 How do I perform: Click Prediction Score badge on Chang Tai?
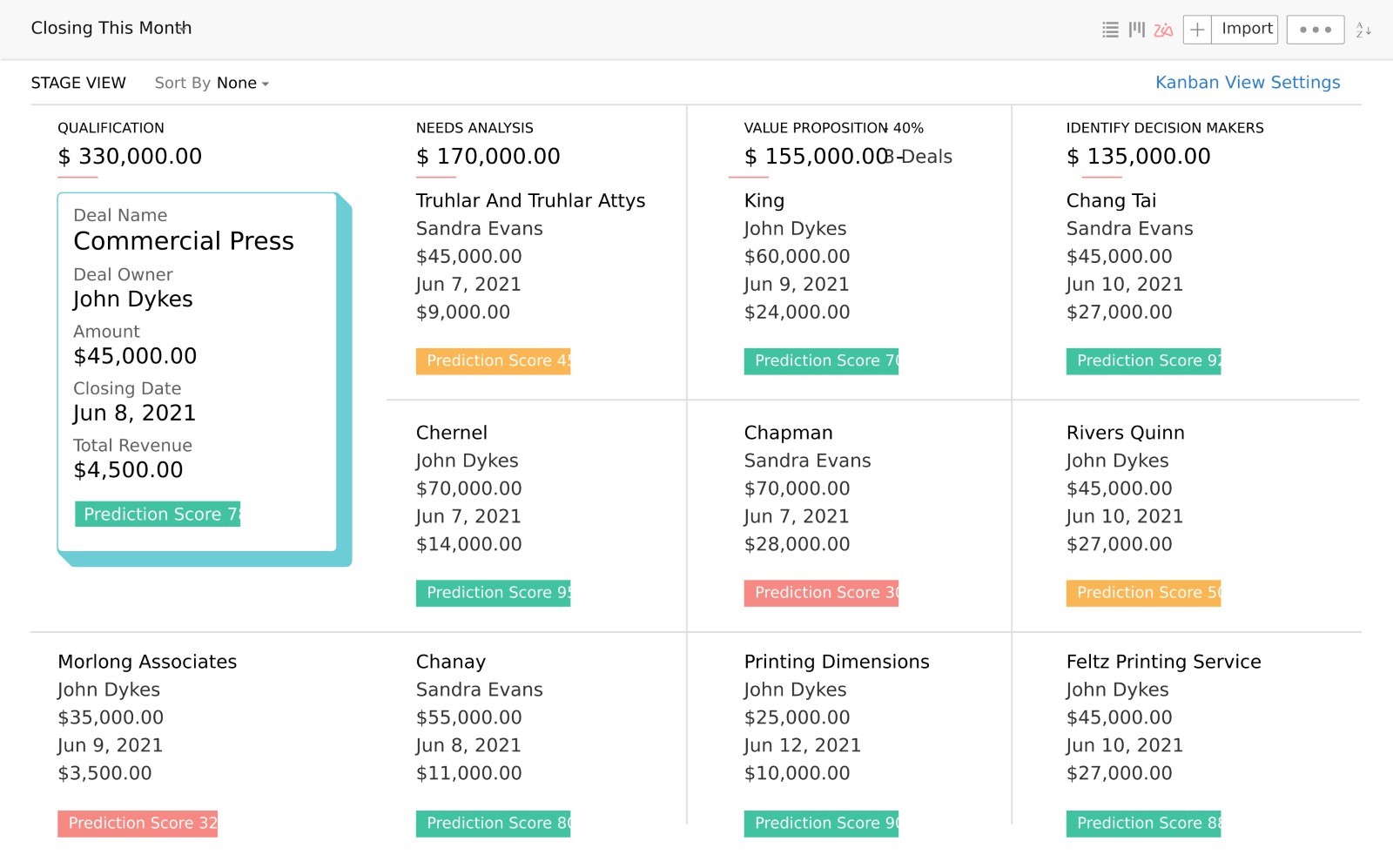(x=1143, y=360)
